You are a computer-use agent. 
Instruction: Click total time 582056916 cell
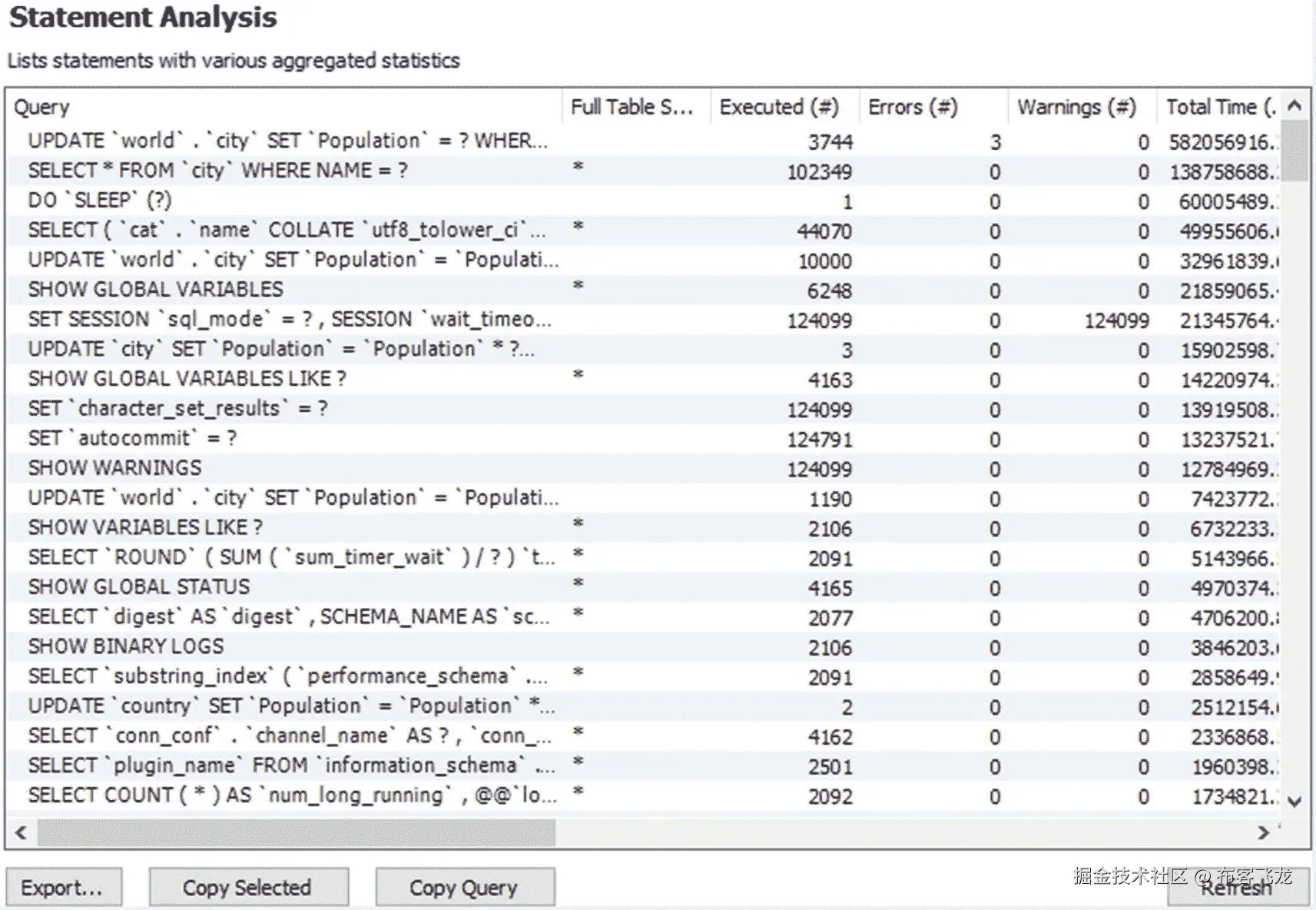1223,142
